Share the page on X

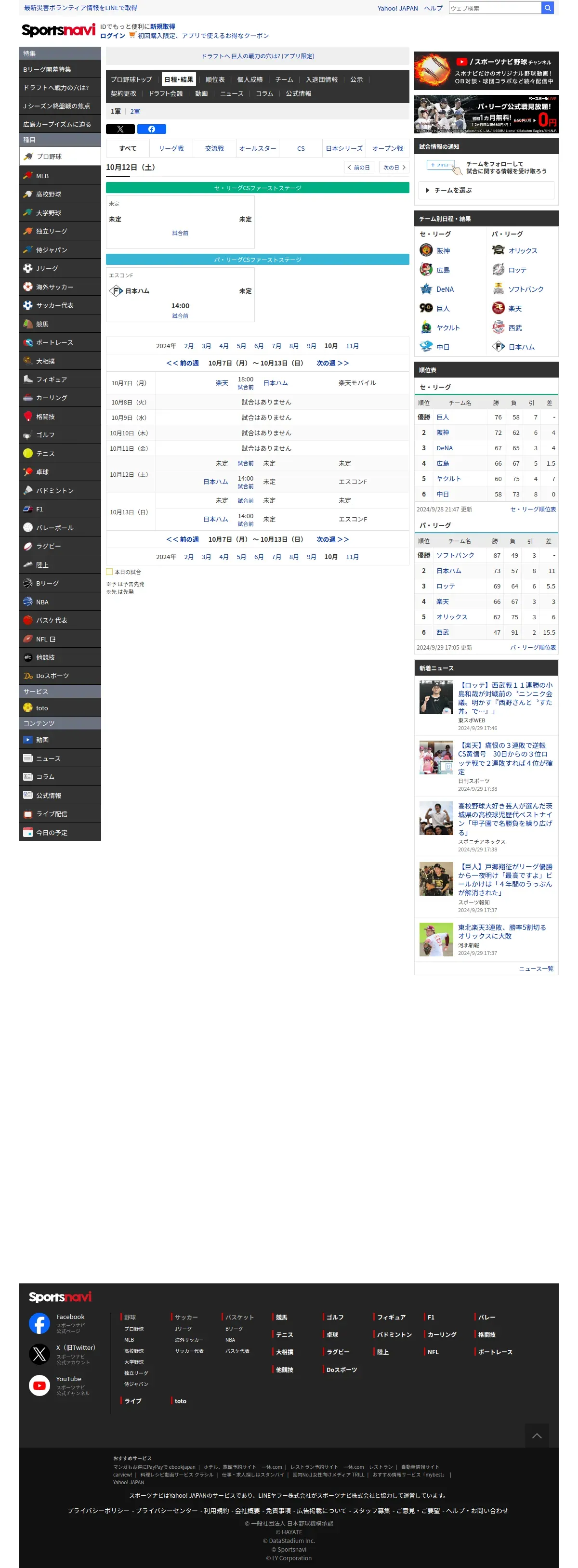coord(120,129)
